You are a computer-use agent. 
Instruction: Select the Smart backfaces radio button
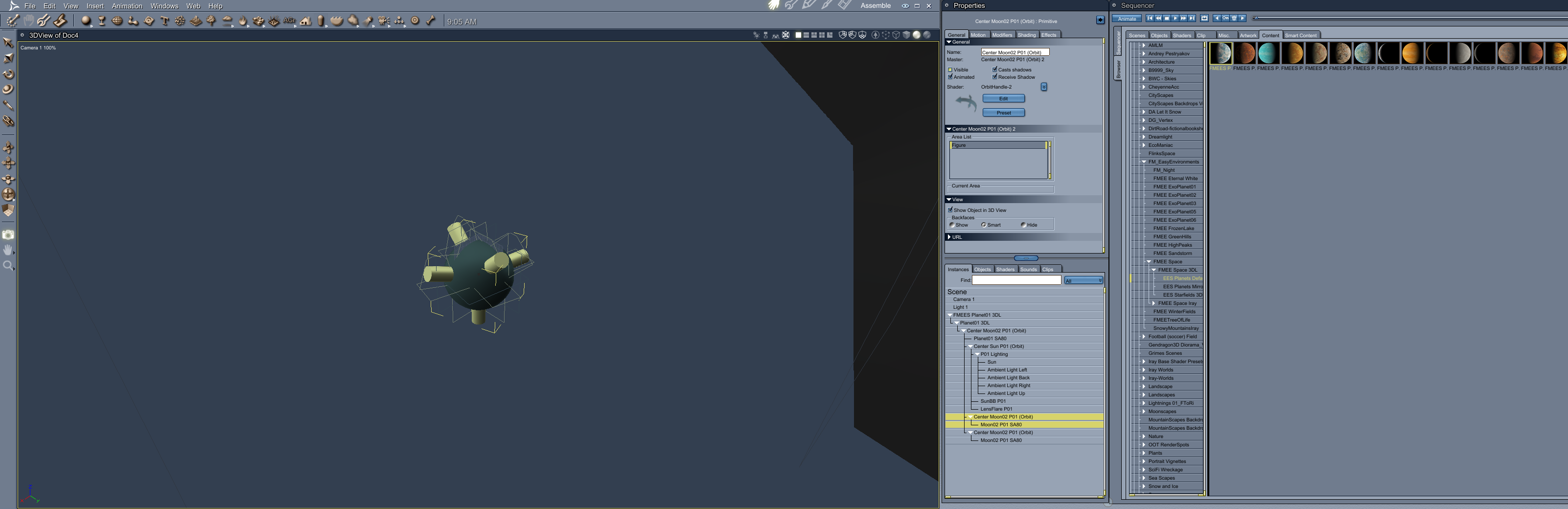click(x=984, y=225)
